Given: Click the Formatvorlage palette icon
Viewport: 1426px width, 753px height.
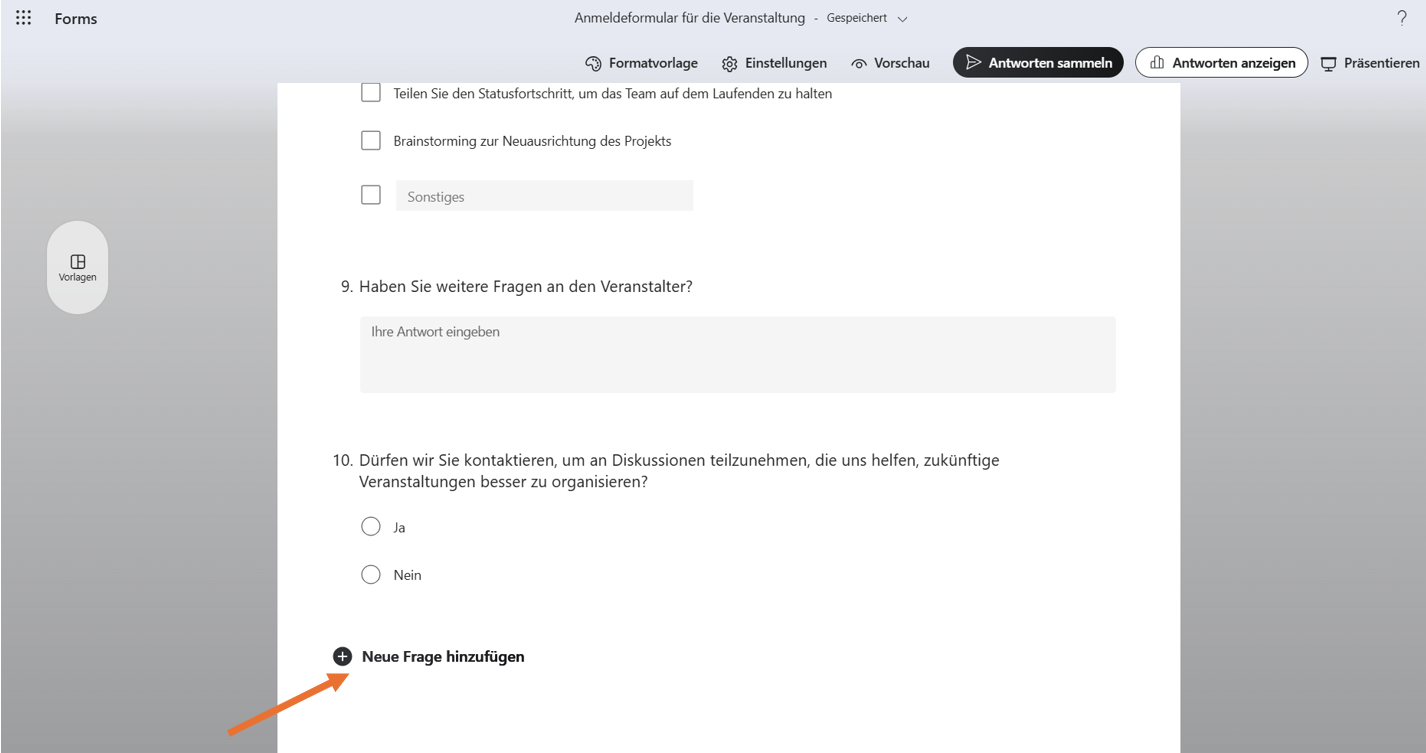Looking at the screenshot, I should [x=593, y=63].
